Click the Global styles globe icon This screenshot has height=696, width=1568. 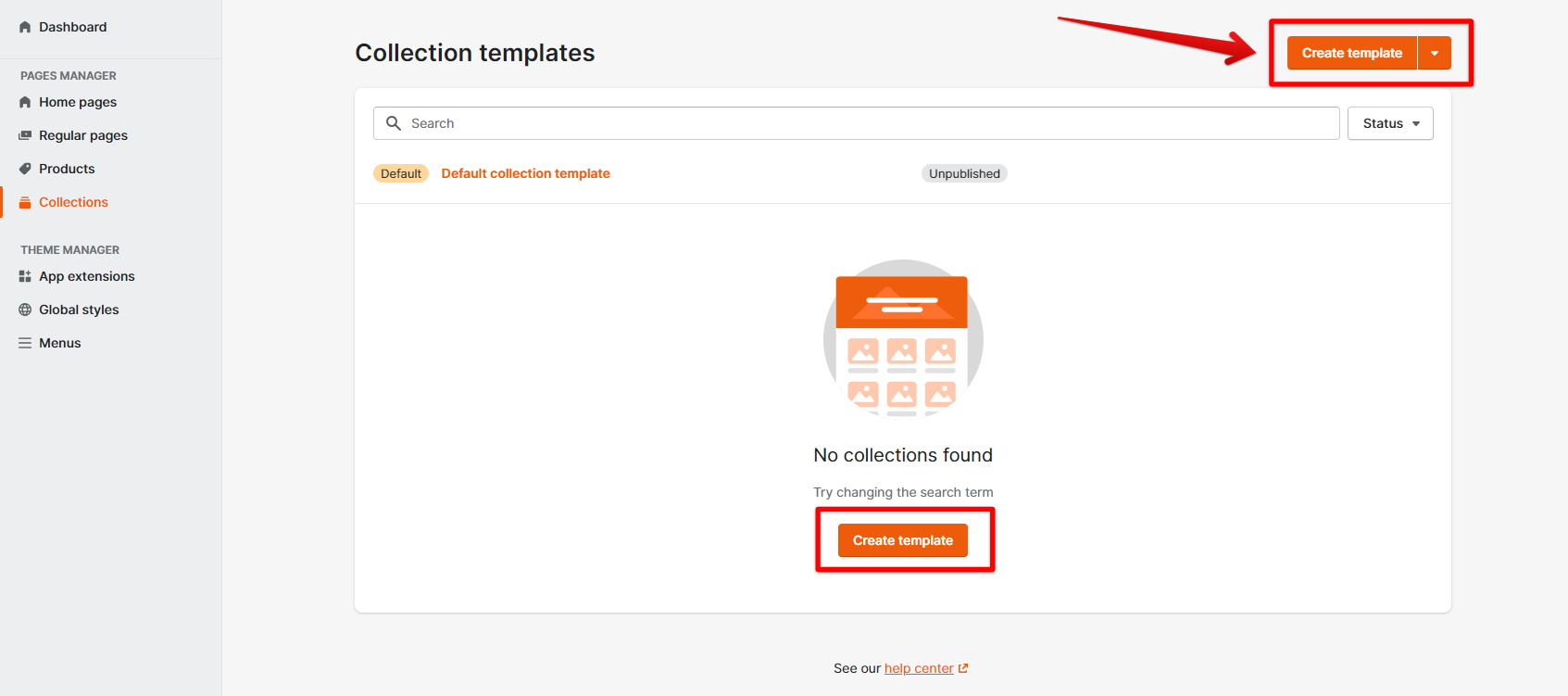(x=25, y=310)
